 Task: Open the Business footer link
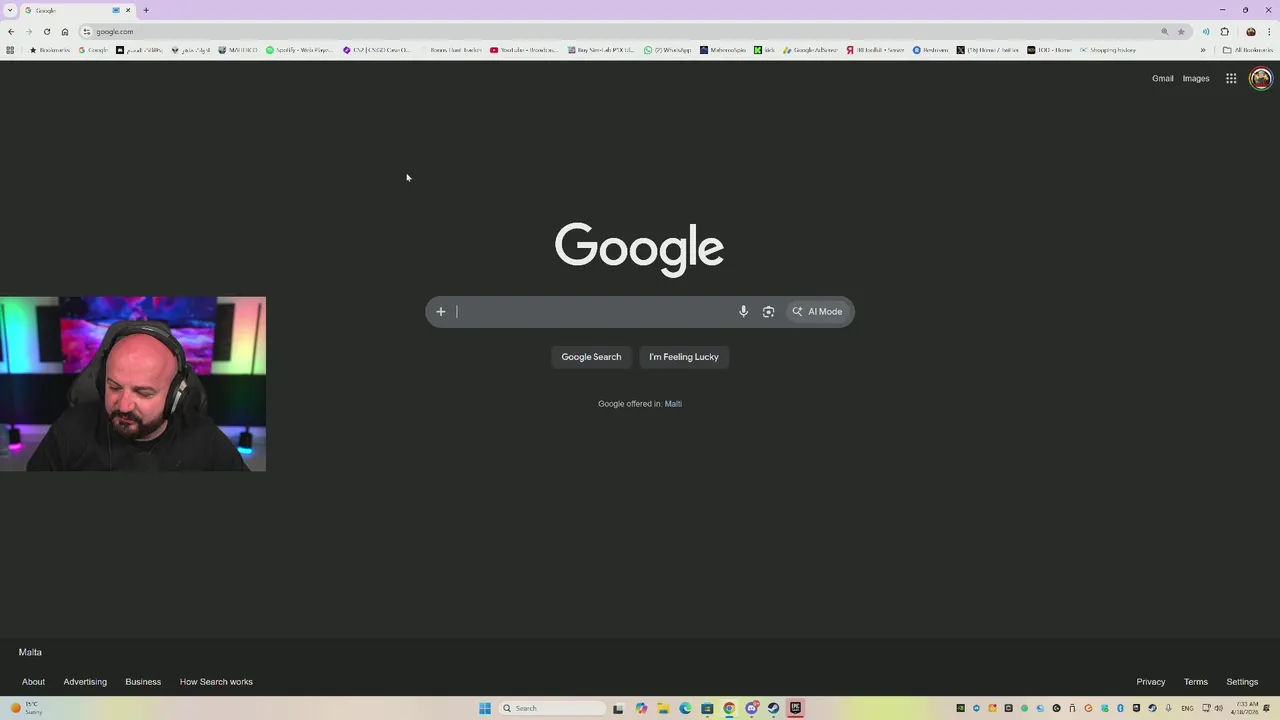pyautogui.click(x=143, y=682)
